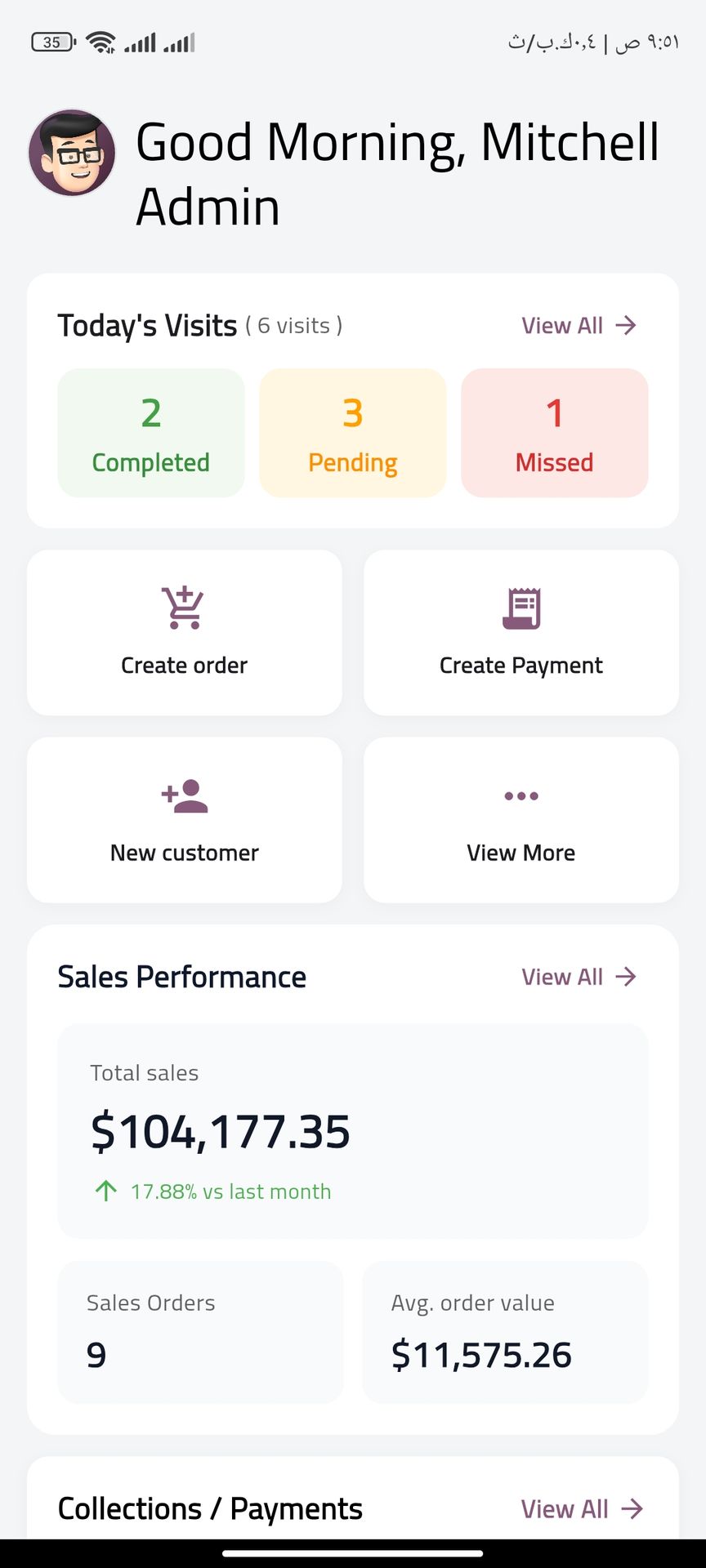
Task: Select the Avg. order value card
Action: pyautogui.click(x=505, y=1332)
